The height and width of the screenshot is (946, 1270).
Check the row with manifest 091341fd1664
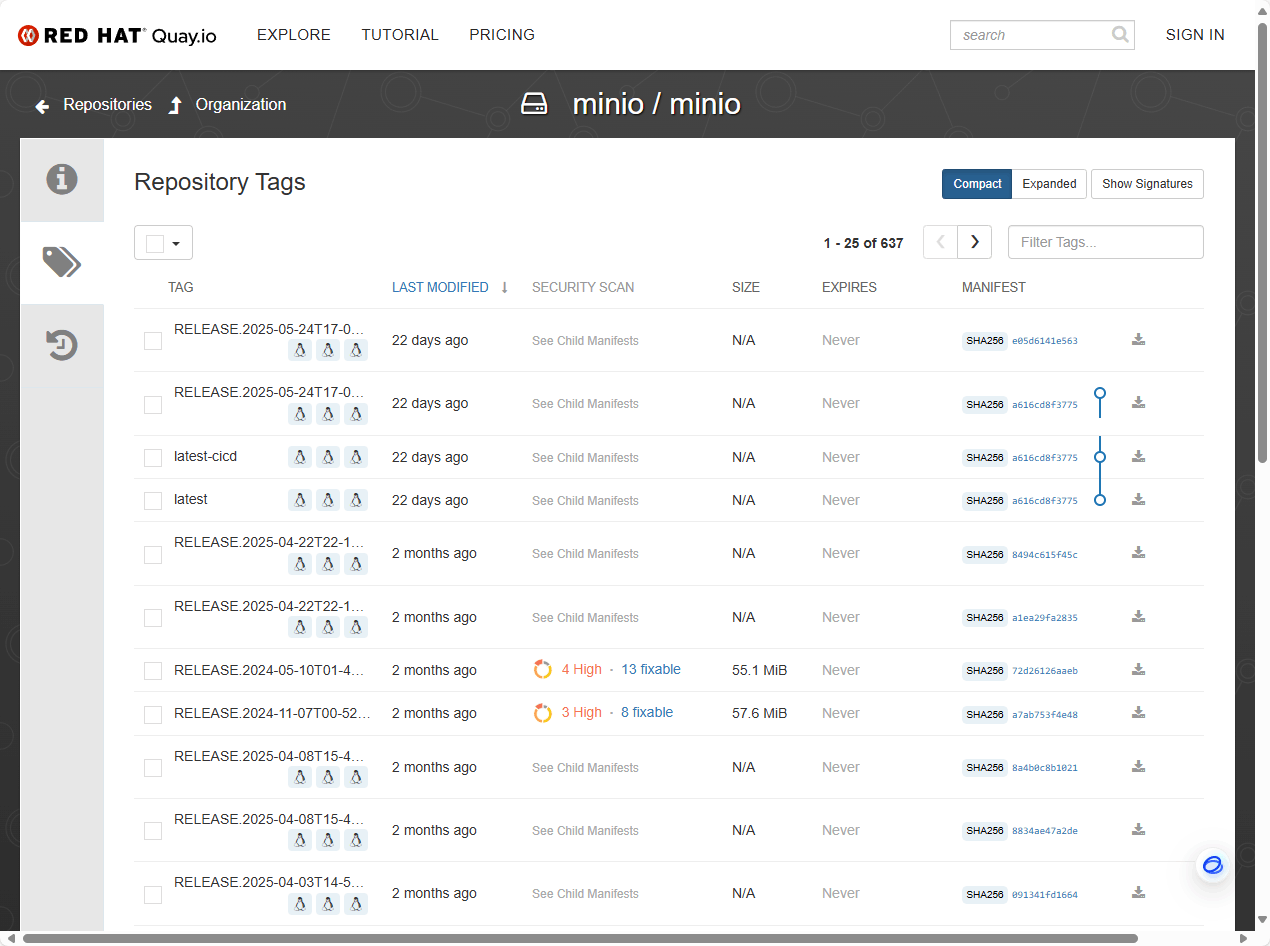pos(153,894)
